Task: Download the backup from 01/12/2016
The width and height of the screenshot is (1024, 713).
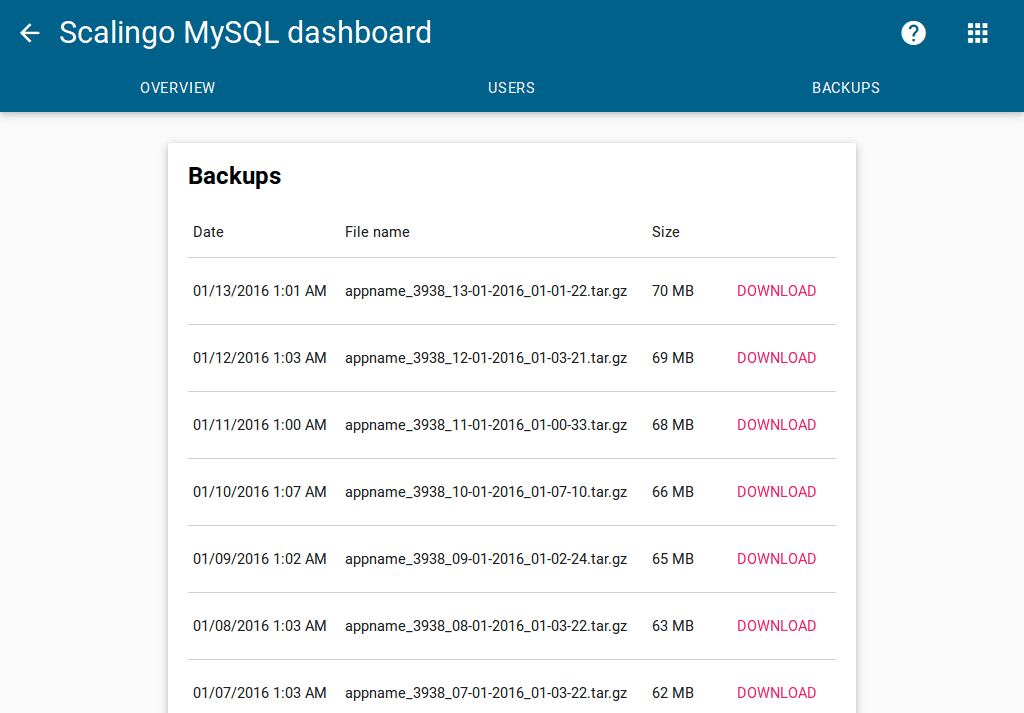Action: coord(776,358)
